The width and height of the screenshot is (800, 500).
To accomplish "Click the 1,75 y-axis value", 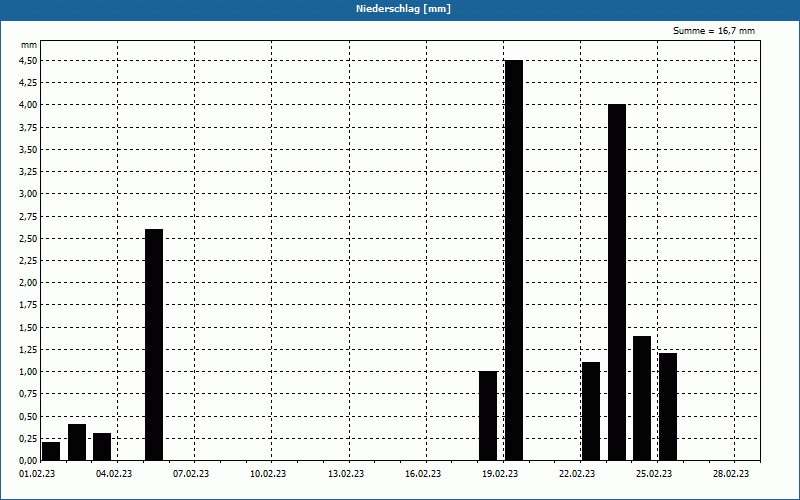I will (28, 305).
